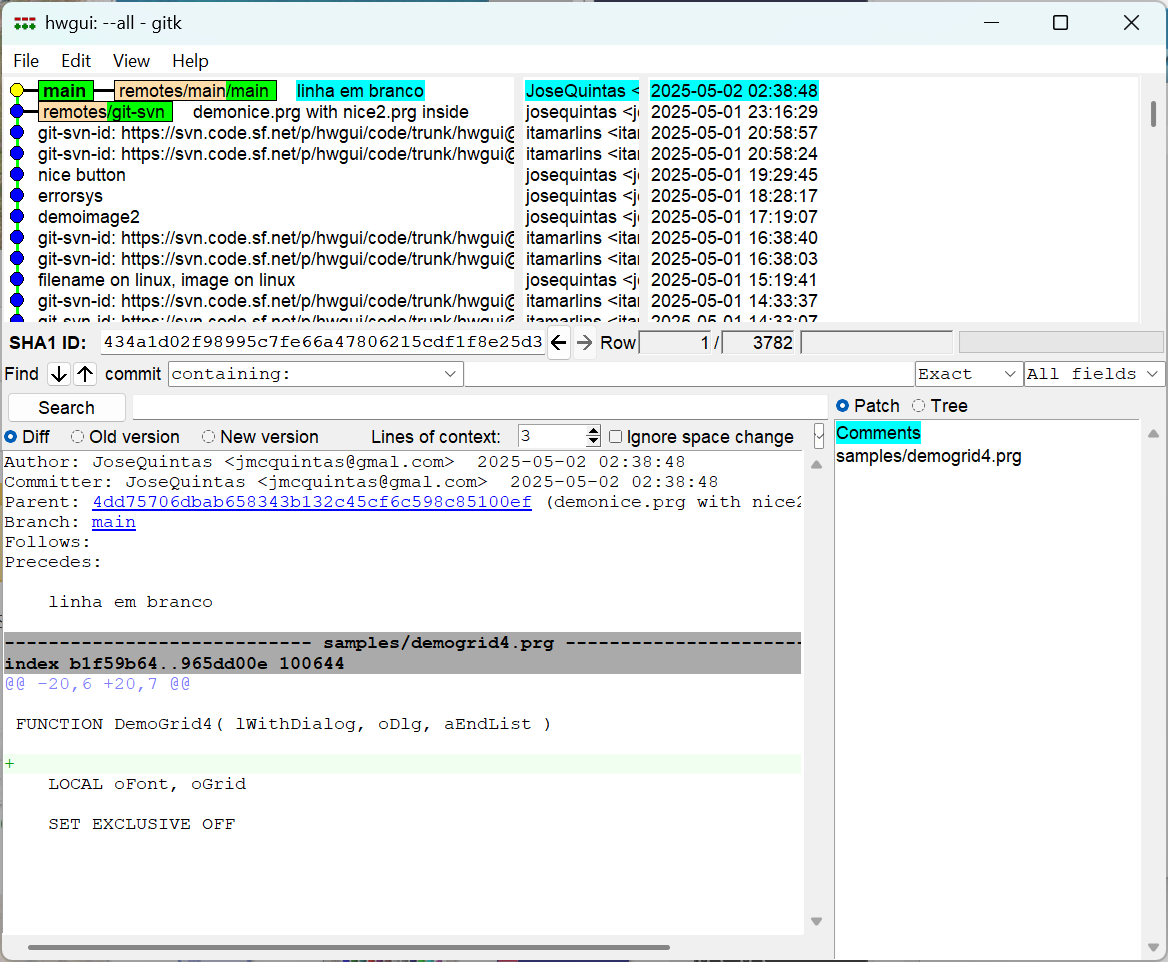
Task: Open the 'containing:' commit search dropdown
Action: 315,374
